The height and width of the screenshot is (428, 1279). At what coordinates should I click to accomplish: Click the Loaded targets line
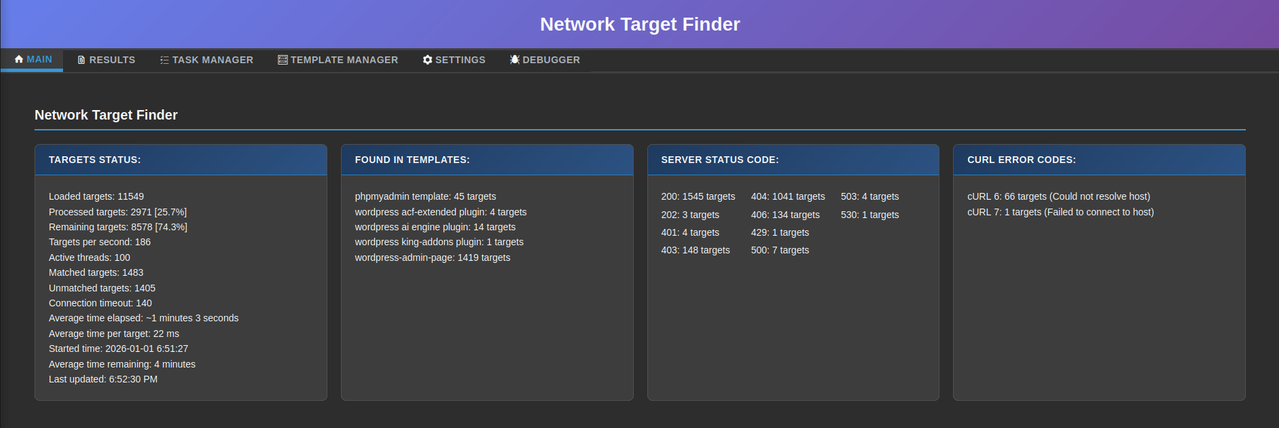click(96, 197)
